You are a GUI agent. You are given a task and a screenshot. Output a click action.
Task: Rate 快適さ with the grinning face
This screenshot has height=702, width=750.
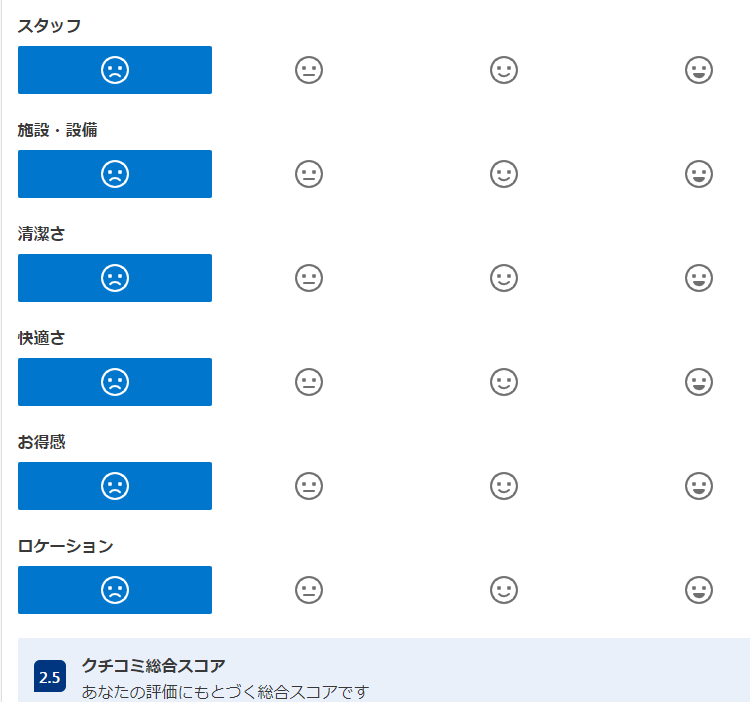pyautogui.click(x=699, y=382)
